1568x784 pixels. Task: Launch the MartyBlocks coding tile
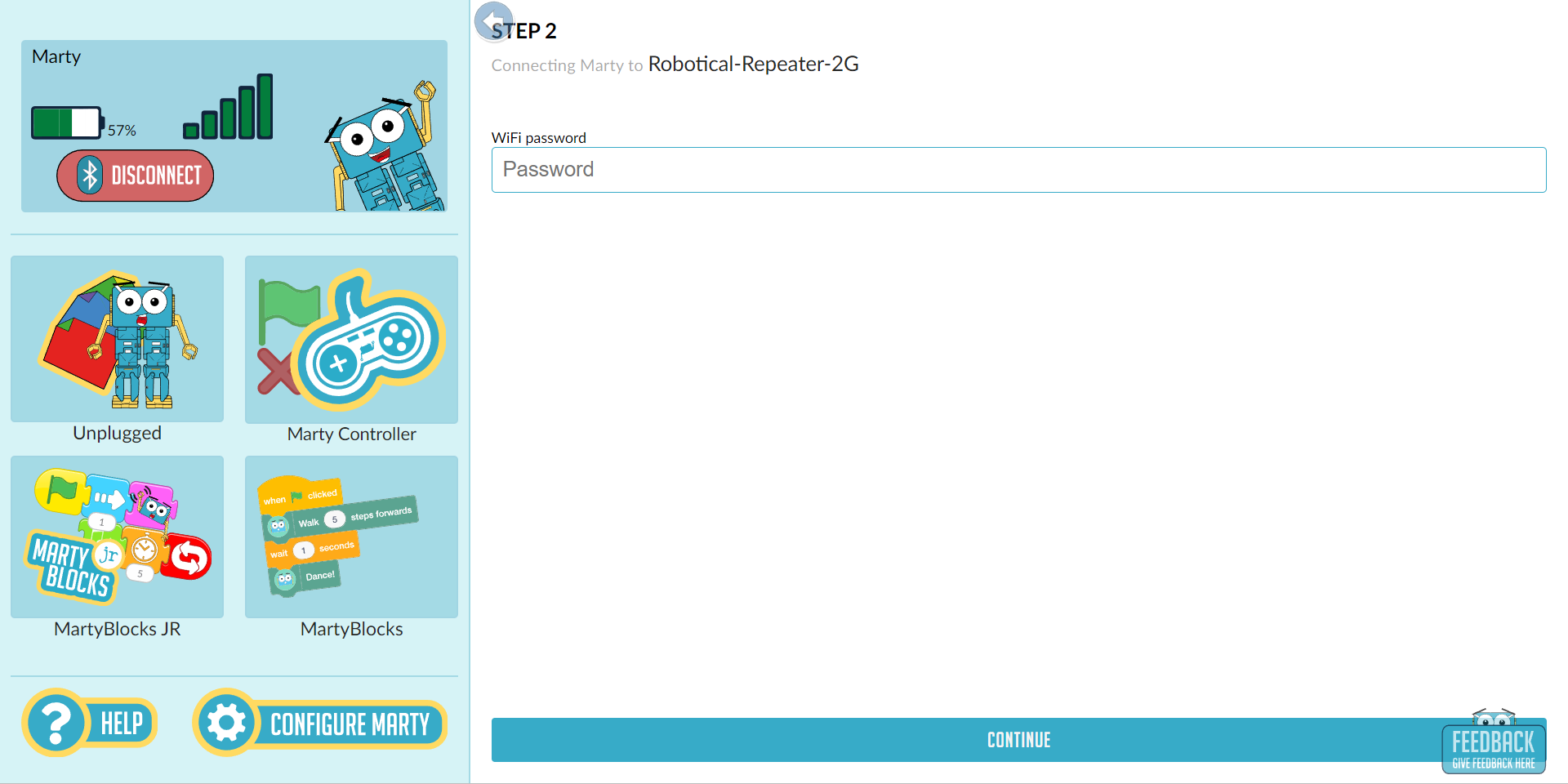pyautogui.click(x=351, y=537)
